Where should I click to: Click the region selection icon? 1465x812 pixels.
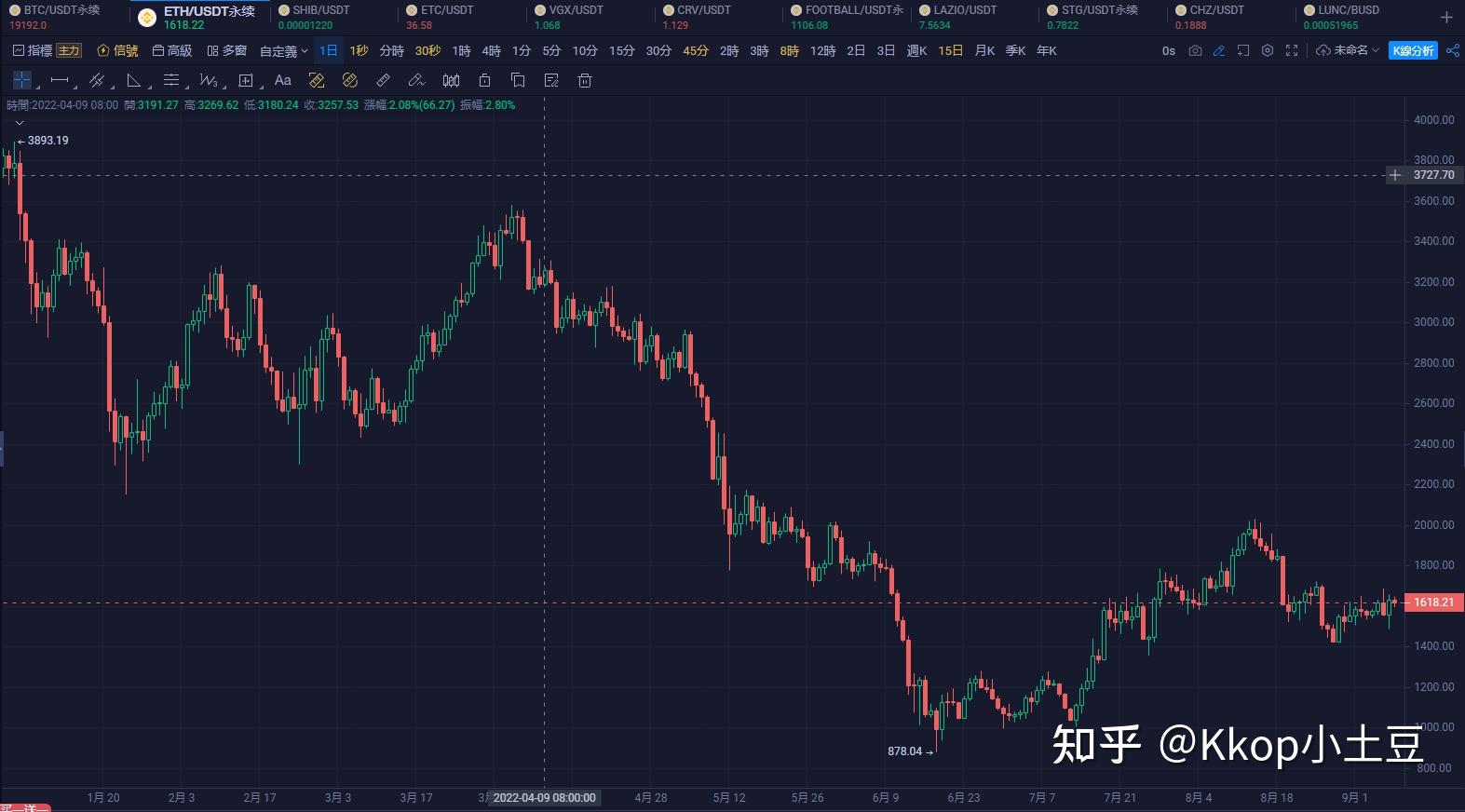1243,50
